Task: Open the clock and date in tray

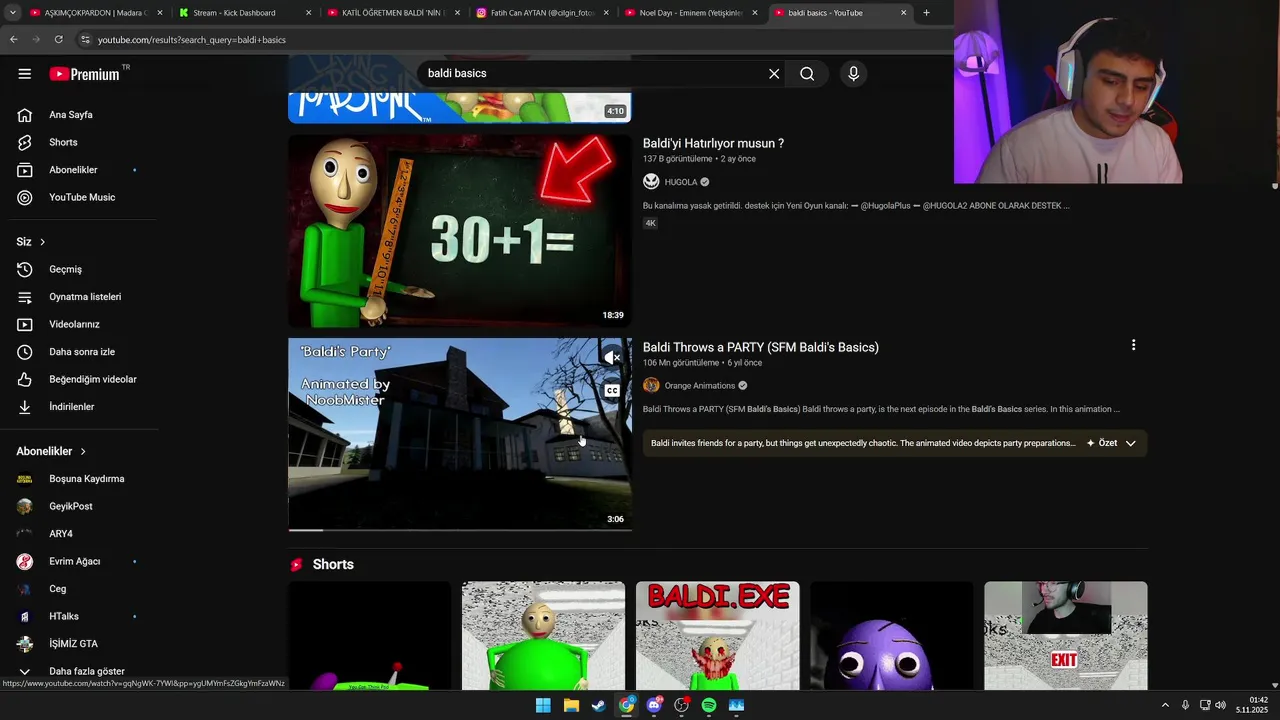Action: click(1252, 705)
